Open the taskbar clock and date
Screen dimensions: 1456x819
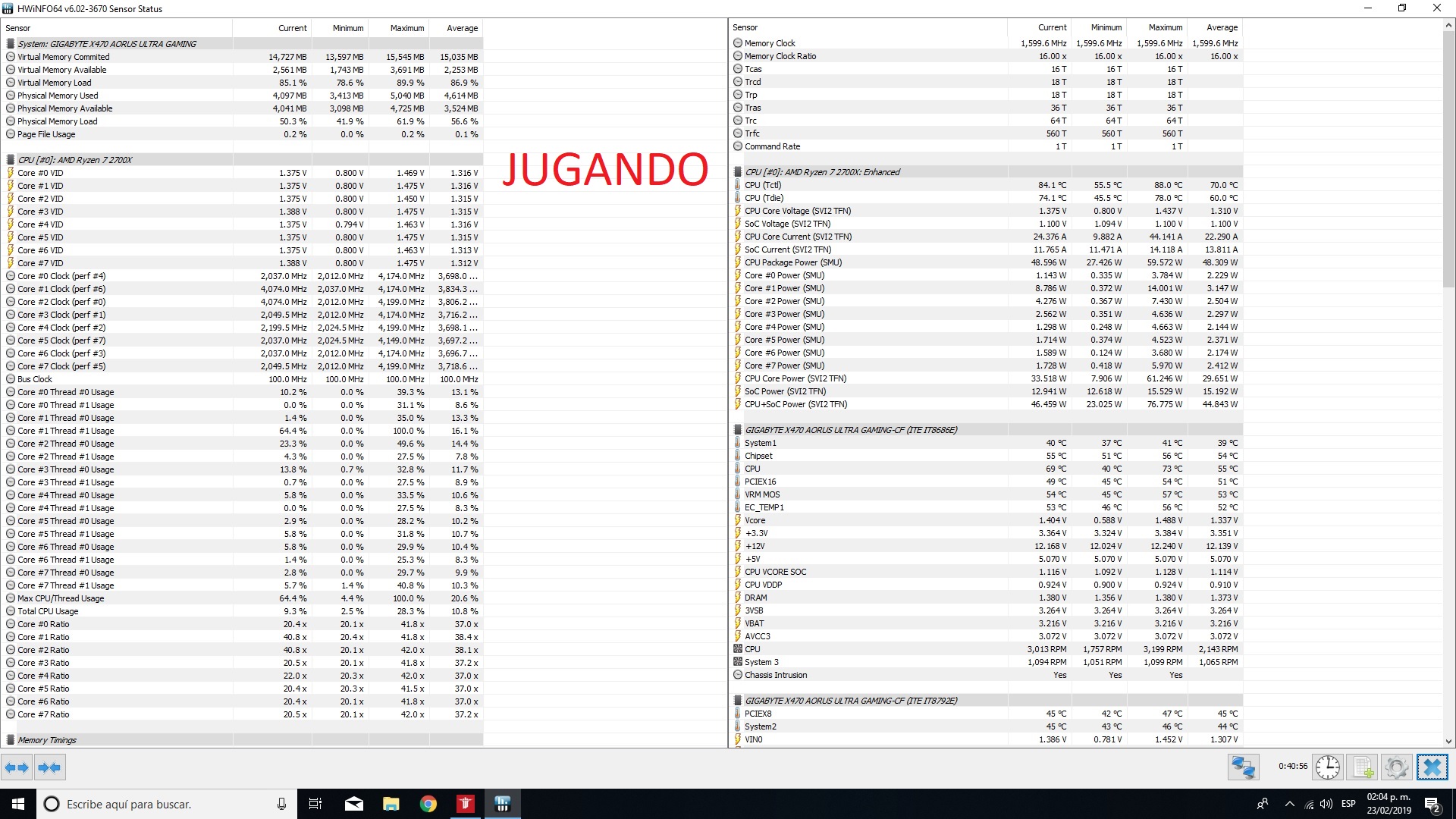1389,804
